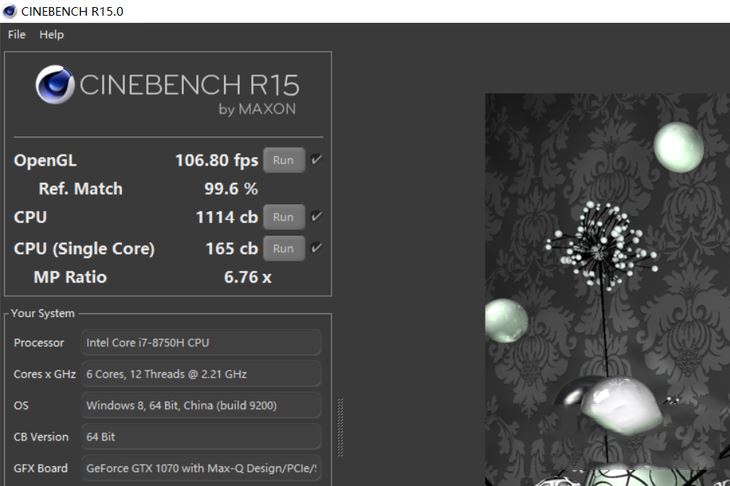730x486 pixels.
Task: Click the CINEBENCH R15.0 window title
Action: [72, 11]
